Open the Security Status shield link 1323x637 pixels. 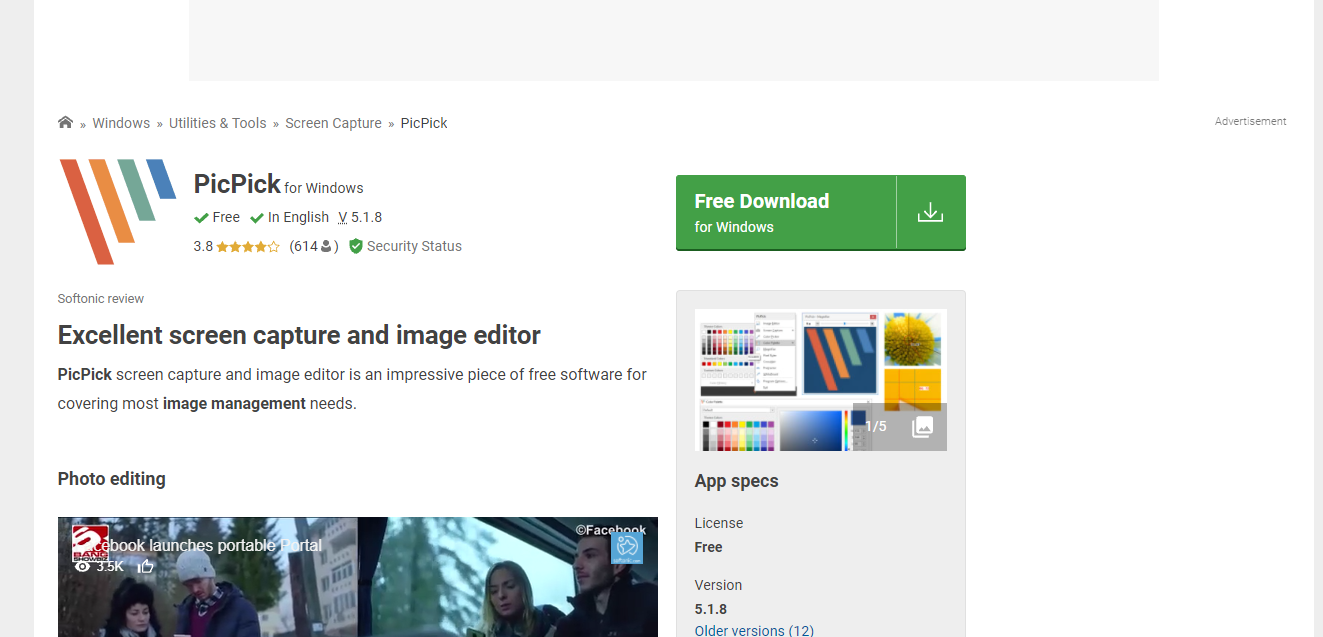[405, 246]
